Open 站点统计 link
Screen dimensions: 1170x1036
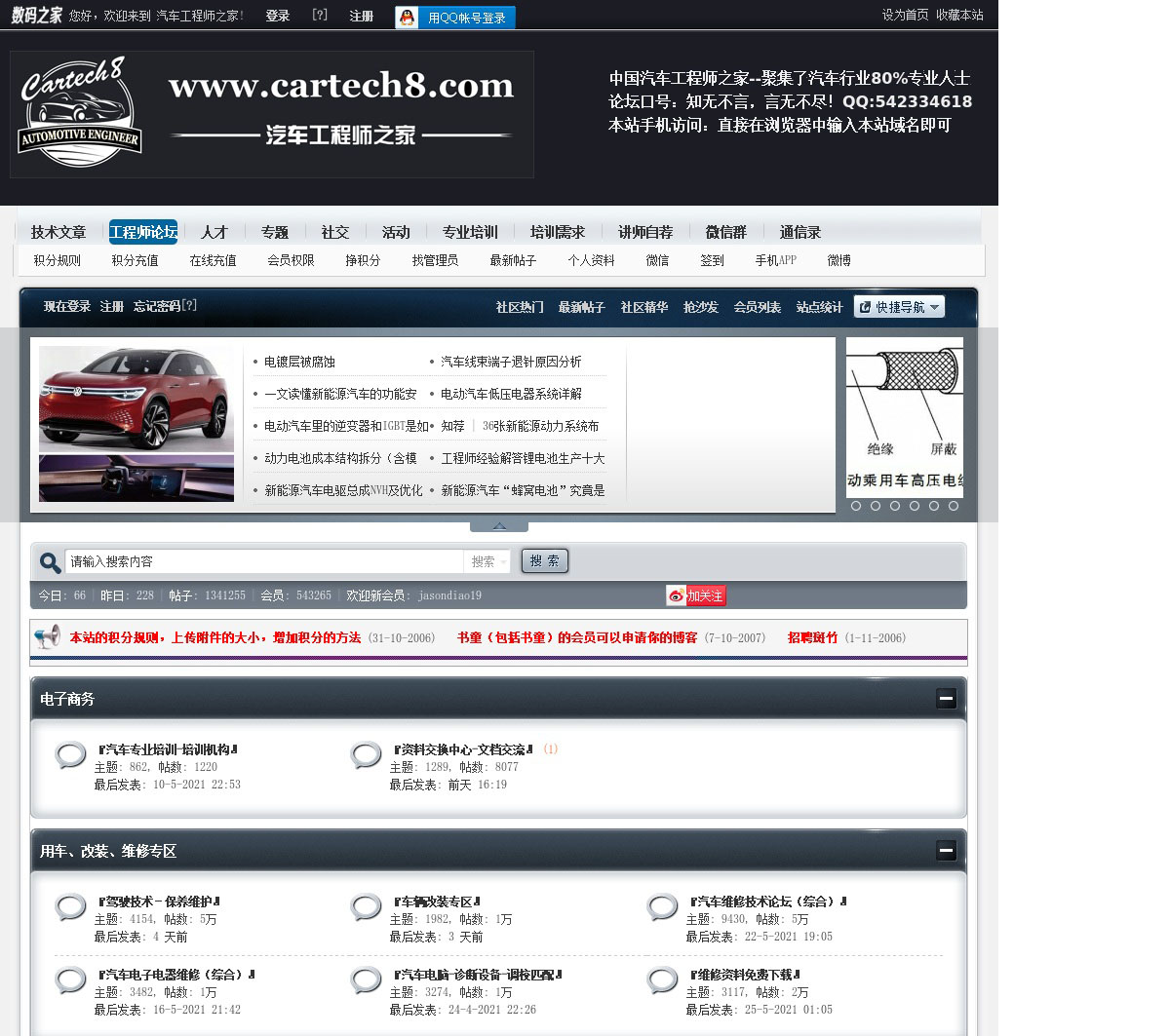[x=820, y=307]
